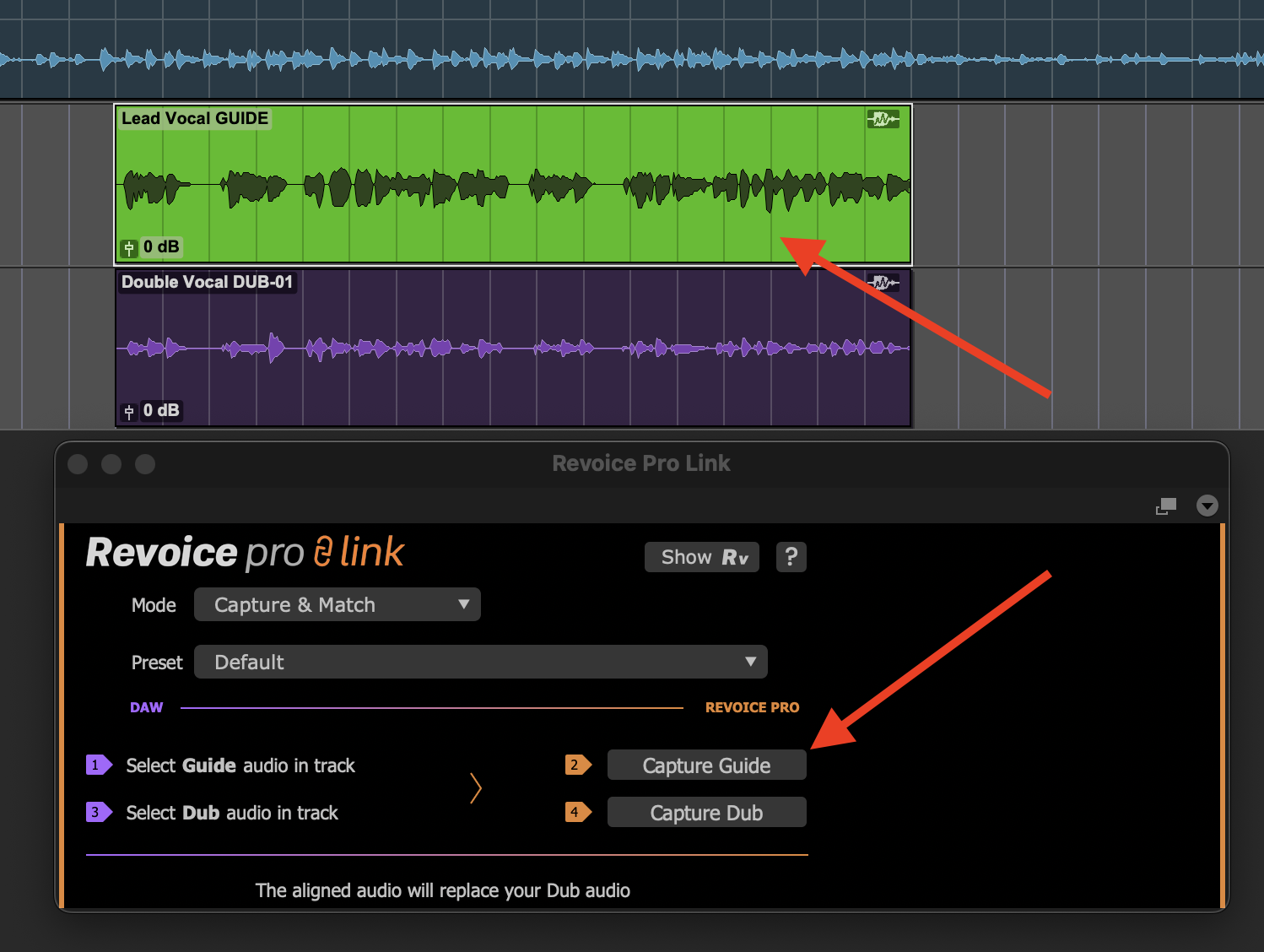Click the 0 dB clip gain on Double Vocal DUB-01

160,411
